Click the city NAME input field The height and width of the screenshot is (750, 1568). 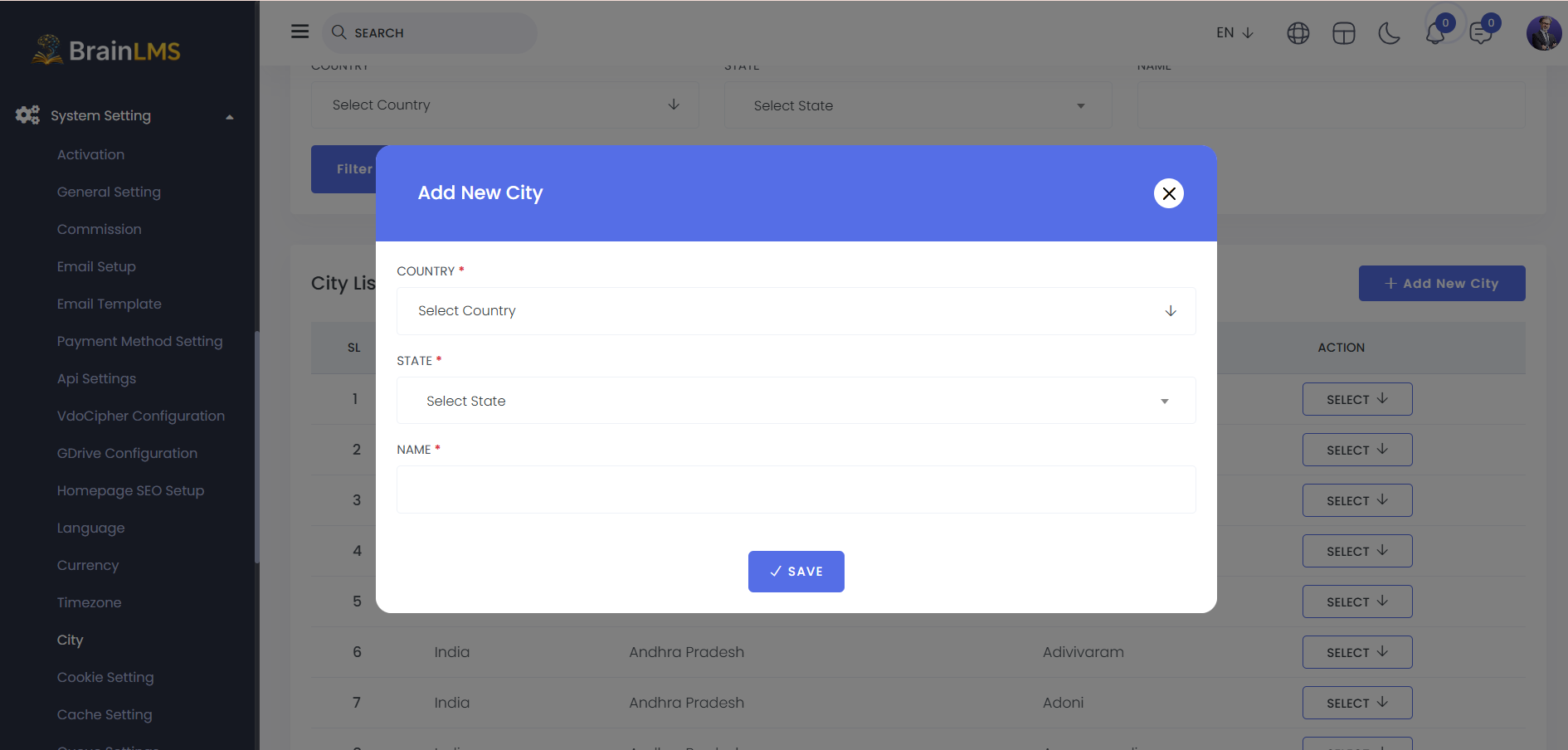pos(796,489)
